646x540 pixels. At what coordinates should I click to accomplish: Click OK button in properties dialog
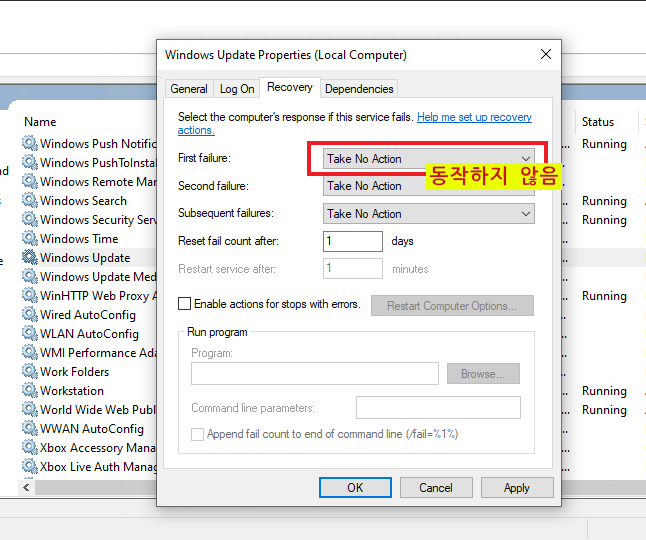point(355,488)
